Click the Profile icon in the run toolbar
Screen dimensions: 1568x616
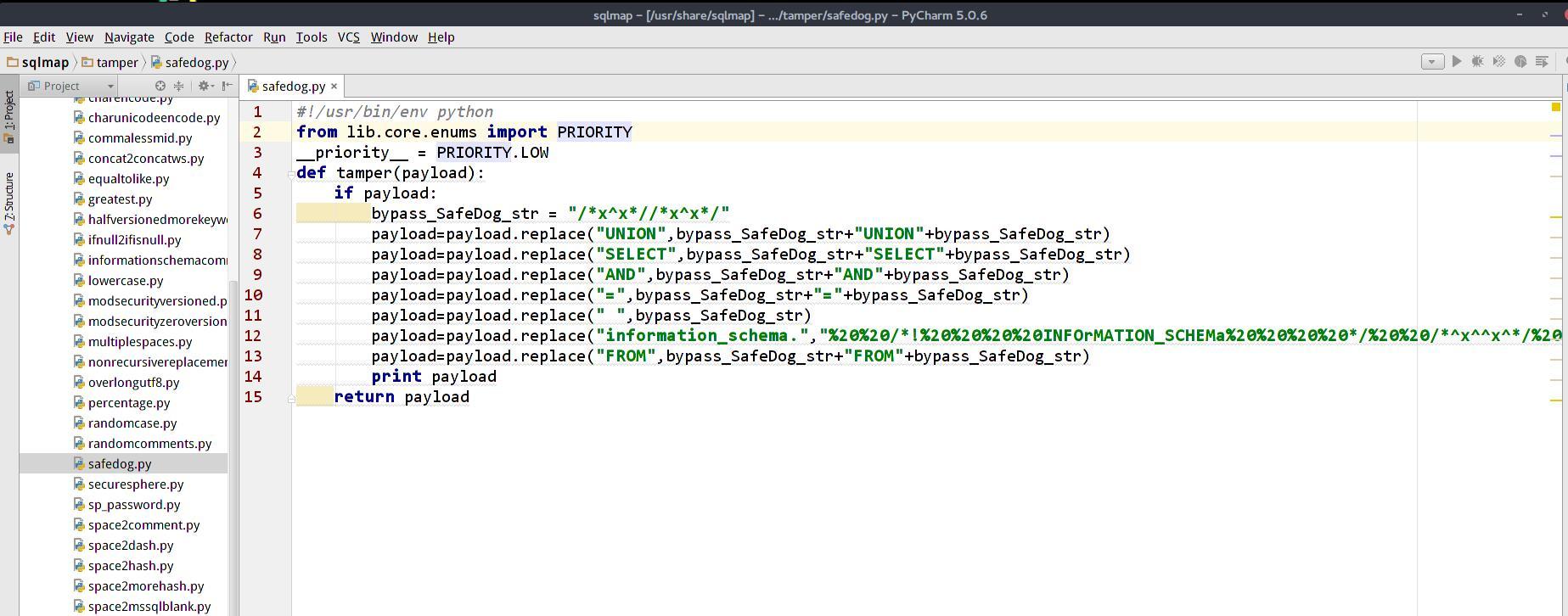1520,61
